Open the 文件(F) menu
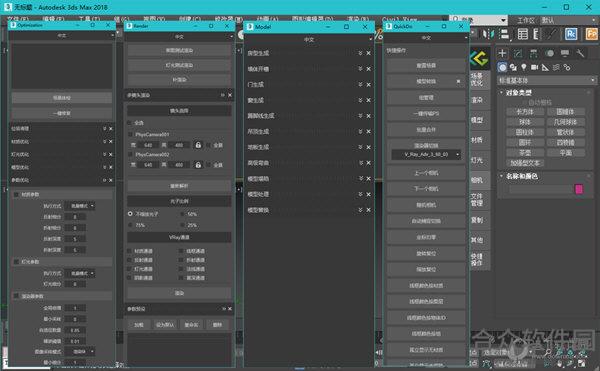This screenshot has width=600, height=371. [18, 18]
